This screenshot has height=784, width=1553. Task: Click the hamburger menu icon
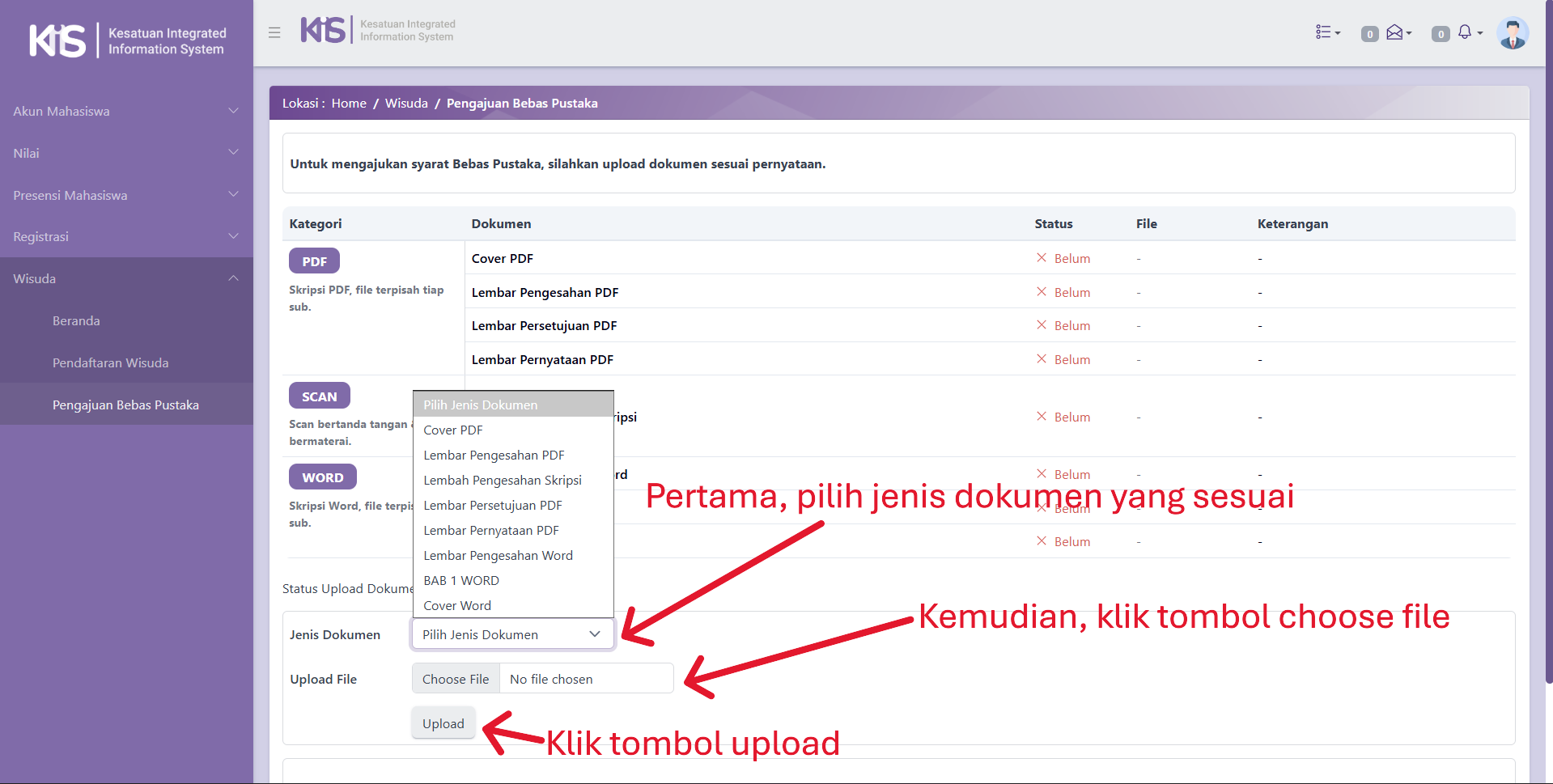(274, 33)
